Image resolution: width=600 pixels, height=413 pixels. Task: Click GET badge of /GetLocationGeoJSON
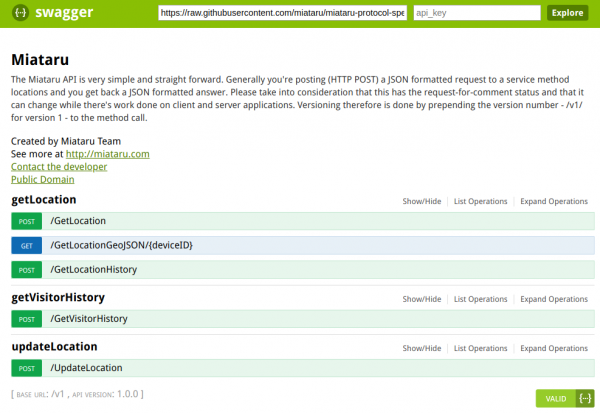[26, 246]
